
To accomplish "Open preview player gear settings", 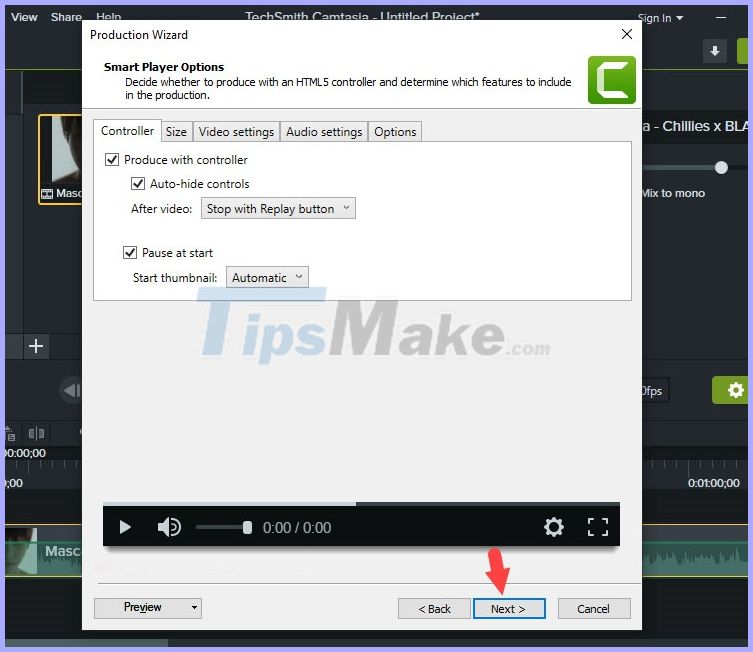I will pos(554,527).
